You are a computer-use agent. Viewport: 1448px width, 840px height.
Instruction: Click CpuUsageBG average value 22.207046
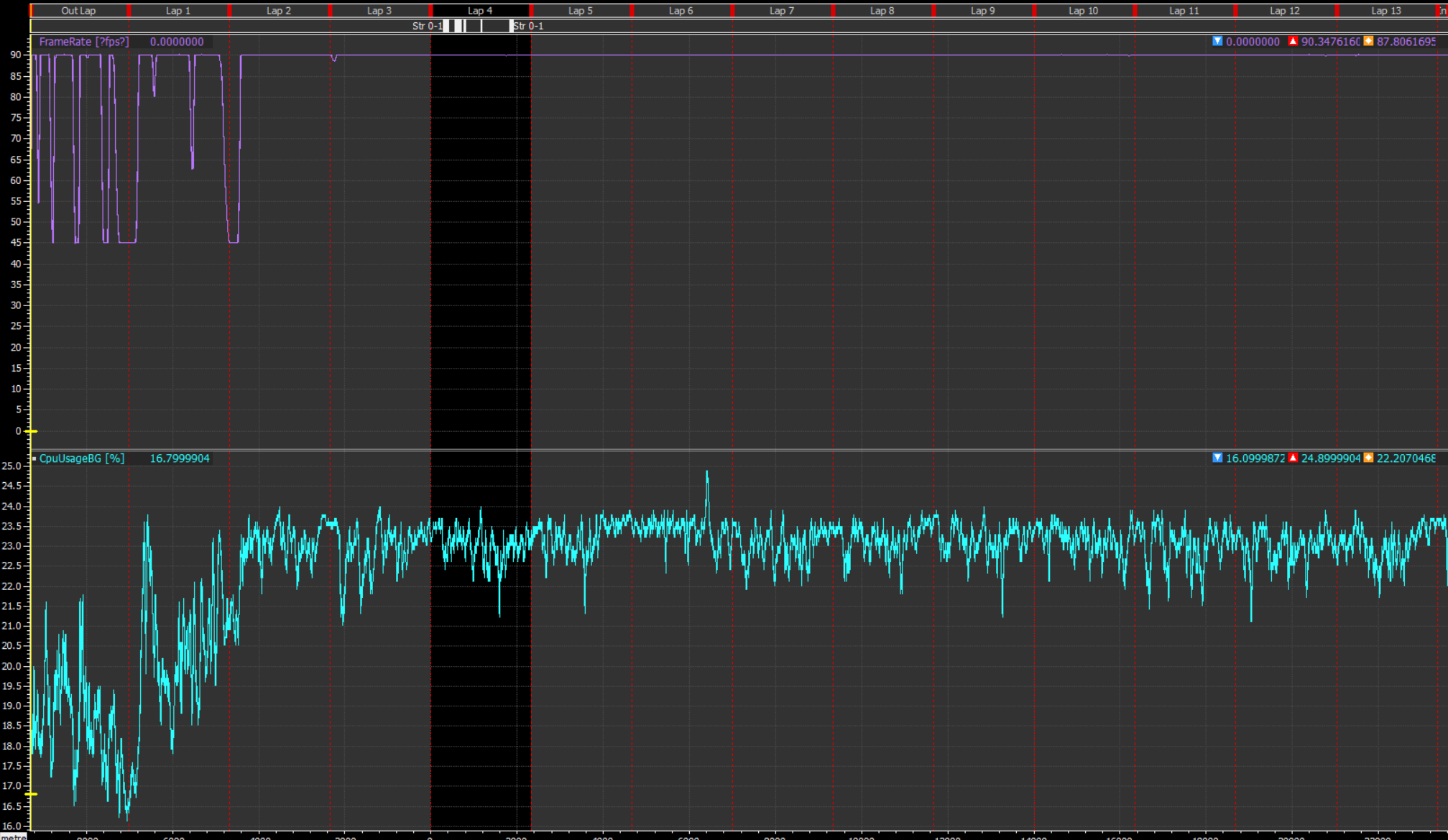pyautogui.click(x=1406, y=458)
